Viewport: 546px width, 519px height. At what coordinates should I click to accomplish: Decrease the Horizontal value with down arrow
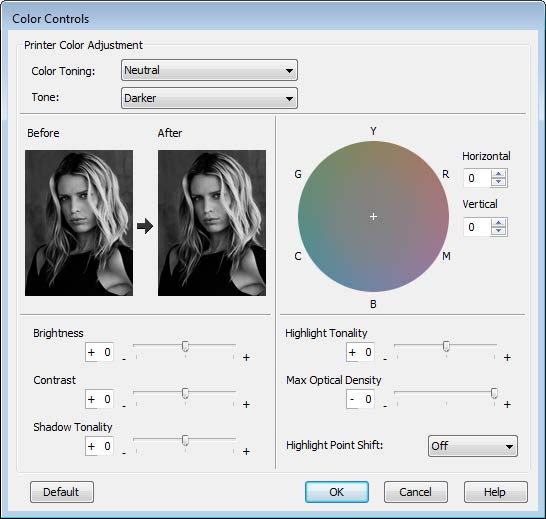point(499,181)
